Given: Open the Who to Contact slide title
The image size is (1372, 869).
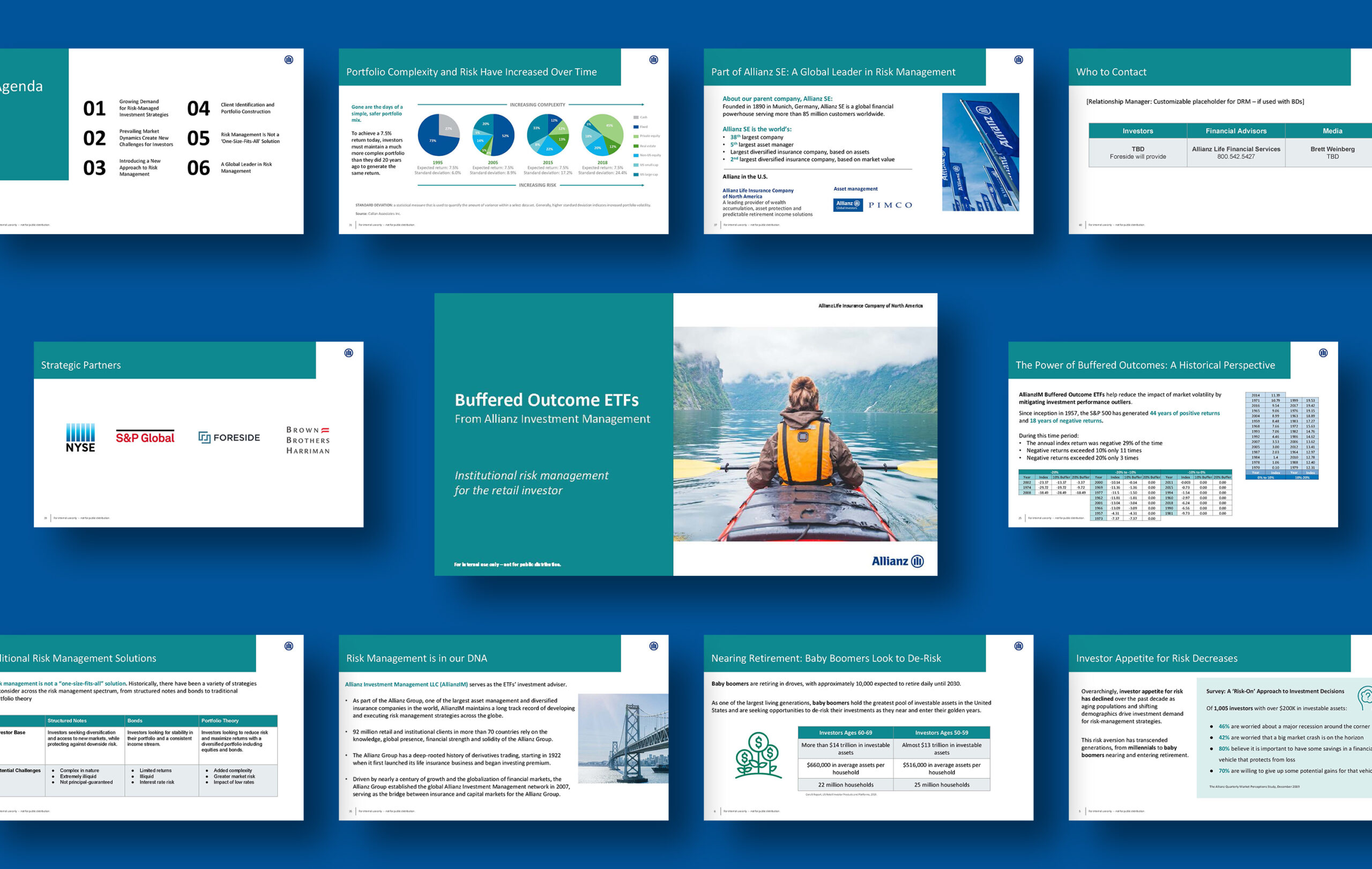Looking at the screenshot, I should click(1110, 72).
